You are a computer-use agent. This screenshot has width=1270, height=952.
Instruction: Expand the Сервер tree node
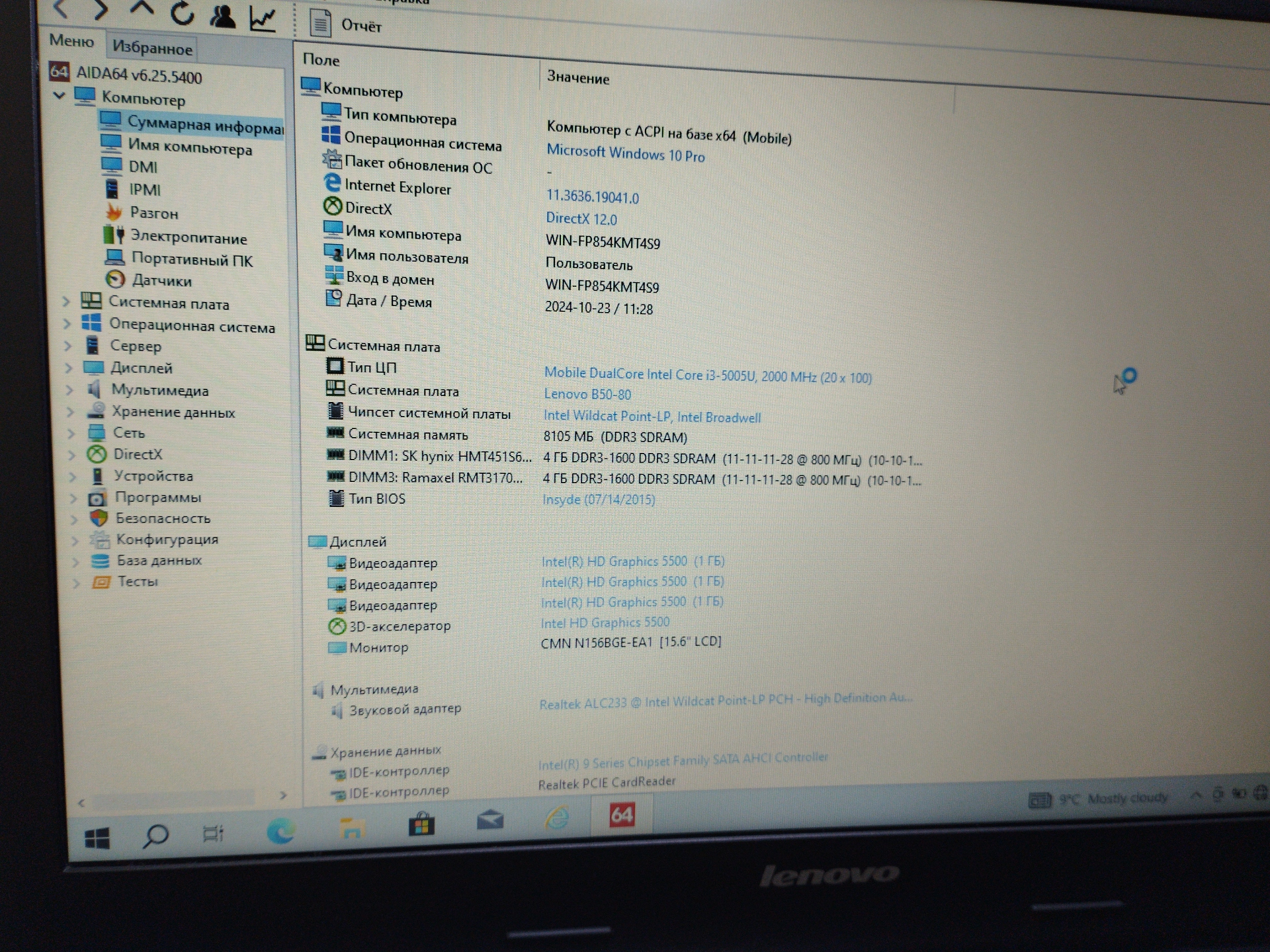[67, 345]
